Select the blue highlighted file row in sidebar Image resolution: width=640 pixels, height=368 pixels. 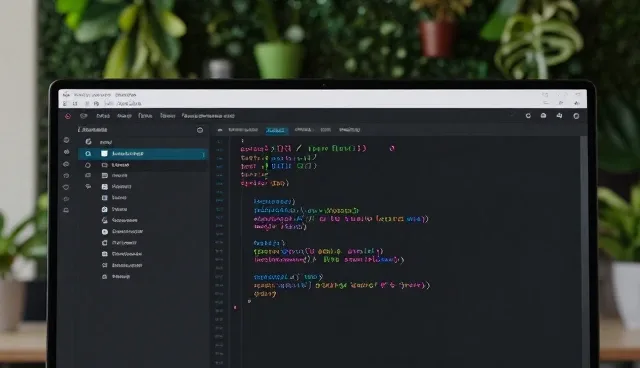tap(143, 154)
